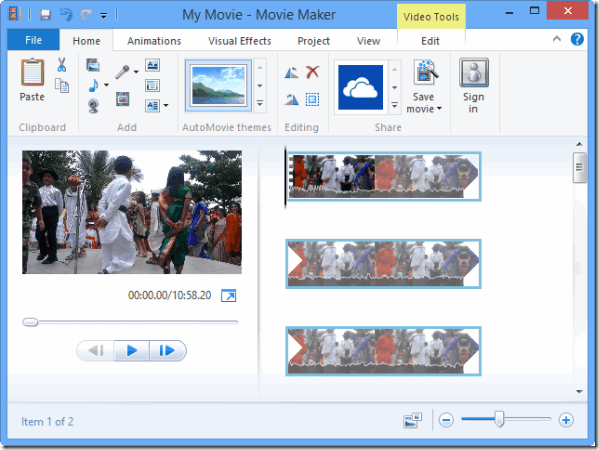This screenshot has height=450, width=599.
Task: Click the red Remove X icon
Action: [312, 72]
